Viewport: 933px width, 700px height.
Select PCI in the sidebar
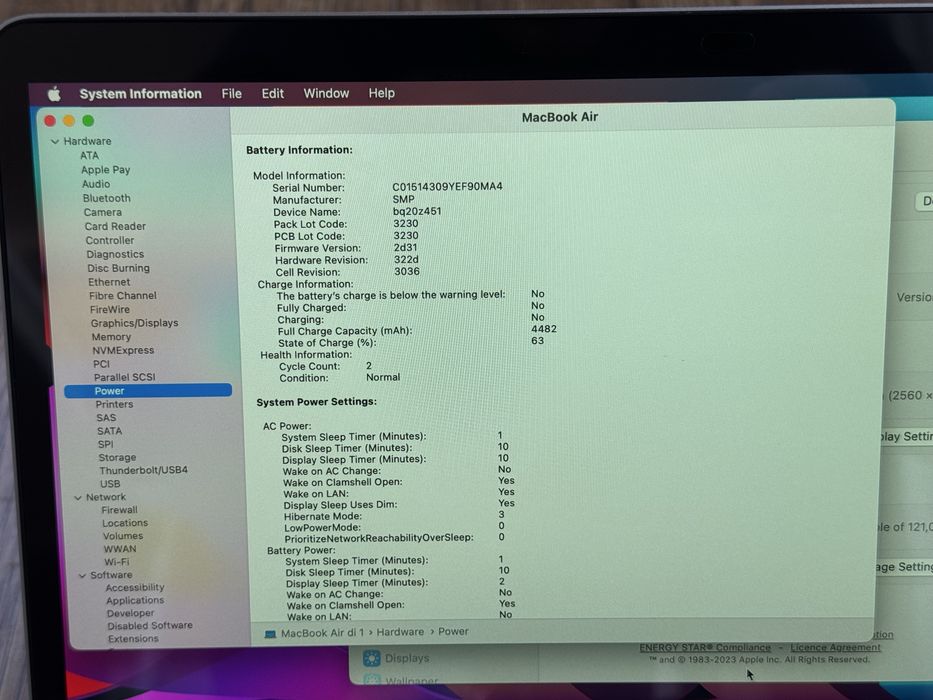[x=101, y=364]
